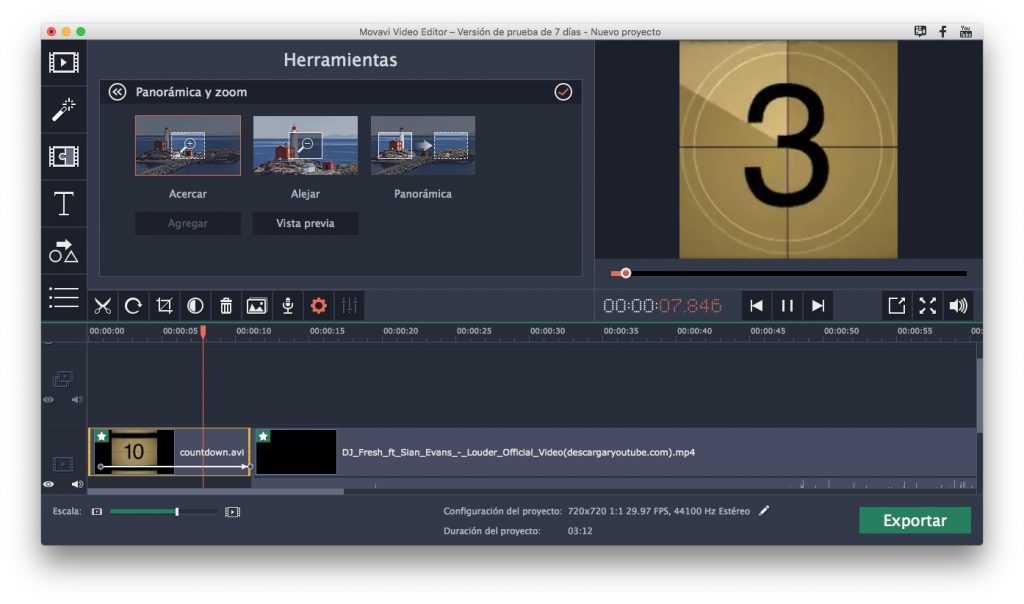Click the 720x720 project configuration text
Image resolution: width=1024 pixels, height=604 pixels.
[x=658, y=511]
